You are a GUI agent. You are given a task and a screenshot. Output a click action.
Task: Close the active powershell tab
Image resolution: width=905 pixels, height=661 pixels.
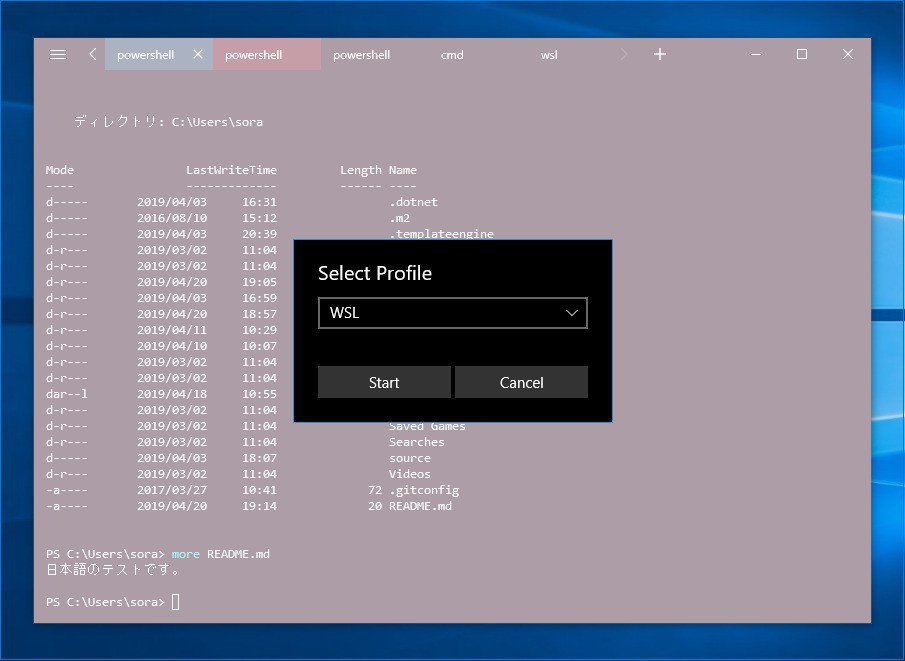pos(198,55)
